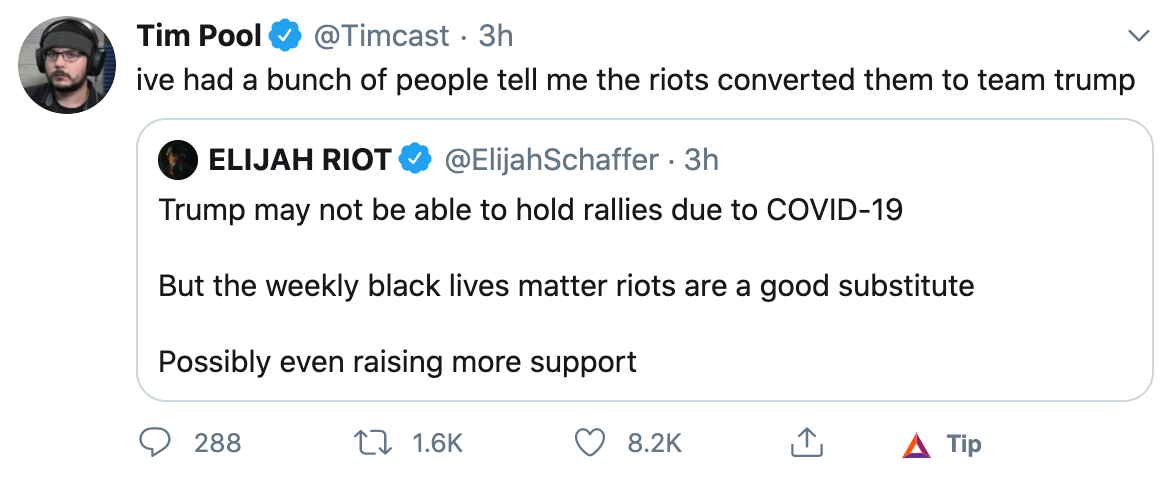The width and height of the screenshot is (1172, 480).
Task: Click the 1.6K retweet count
Action: tap(438, 443)
